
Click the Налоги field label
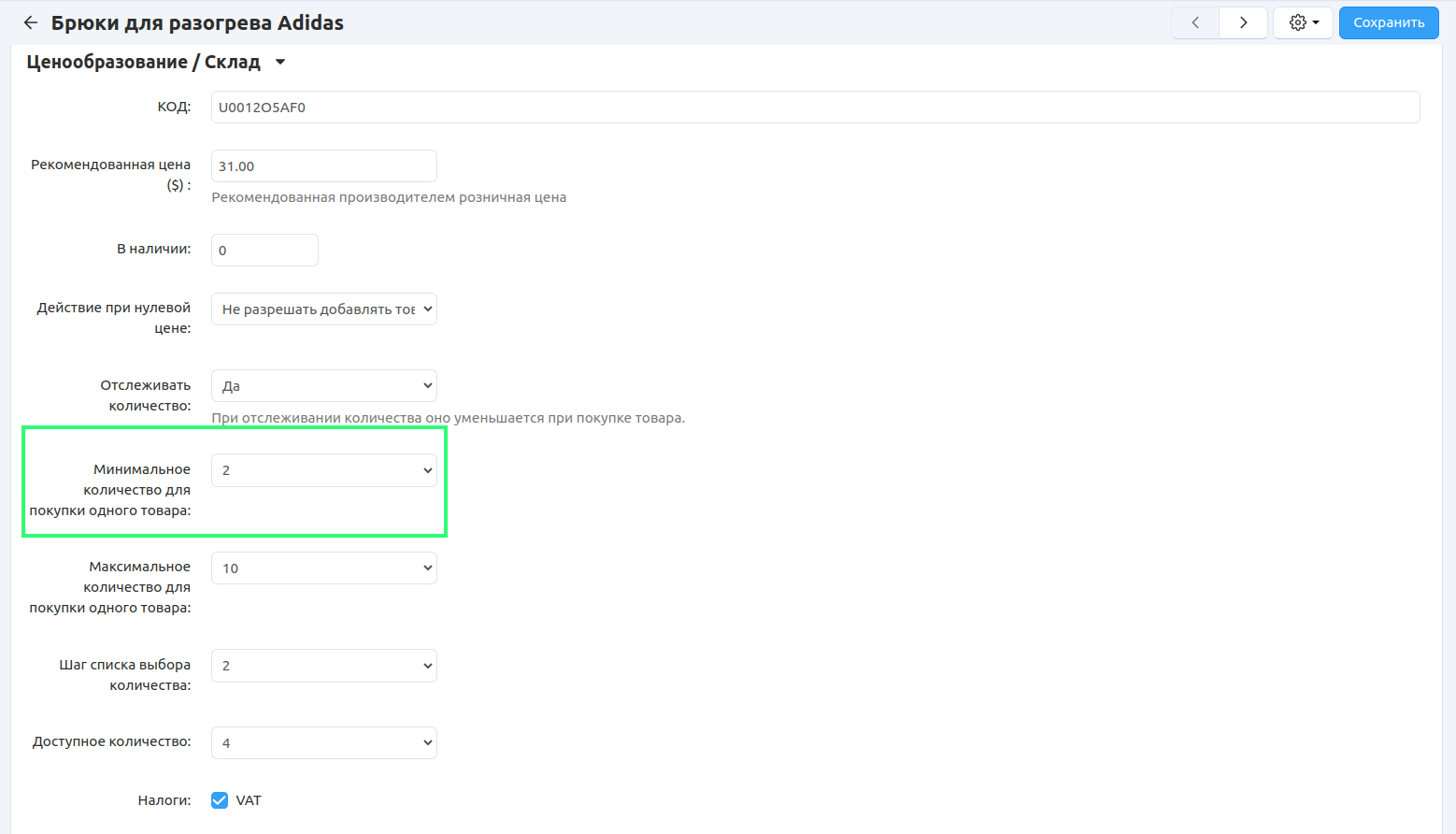164,800
